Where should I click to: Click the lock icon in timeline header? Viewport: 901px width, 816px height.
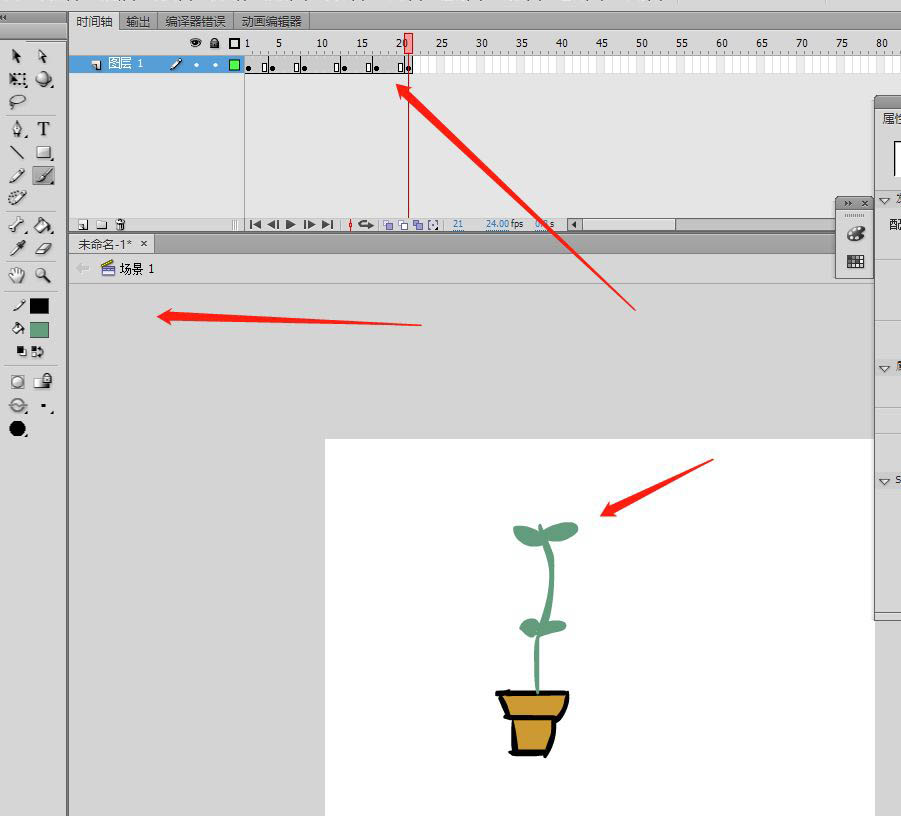tap(214, 43)
